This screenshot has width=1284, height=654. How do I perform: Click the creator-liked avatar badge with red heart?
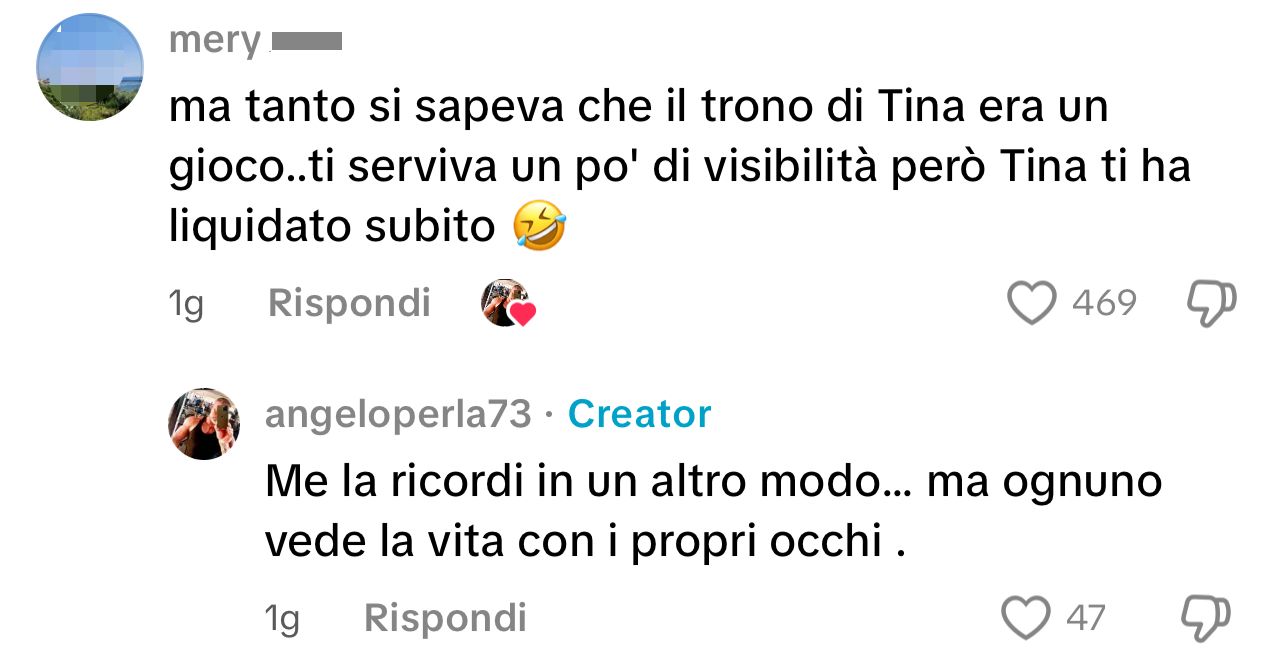pos(508,303)
